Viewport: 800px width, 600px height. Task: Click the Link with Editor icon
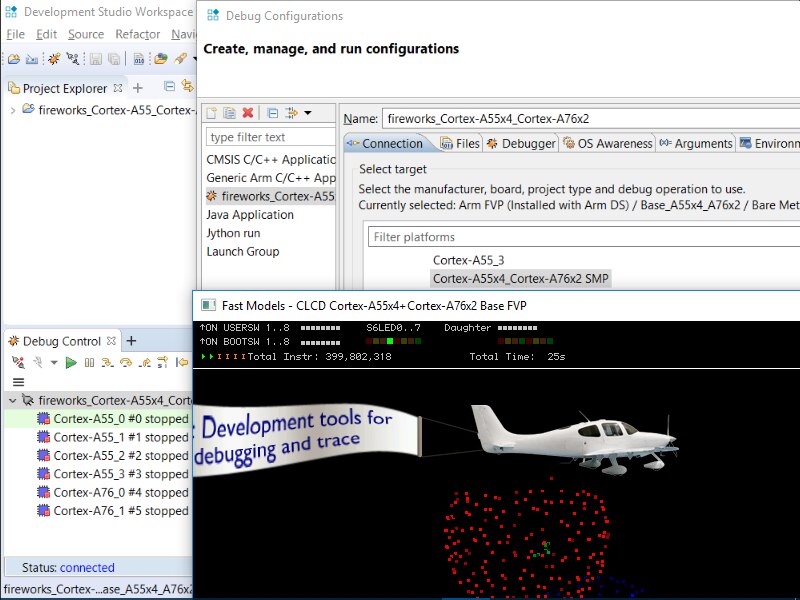click(187, 88)
